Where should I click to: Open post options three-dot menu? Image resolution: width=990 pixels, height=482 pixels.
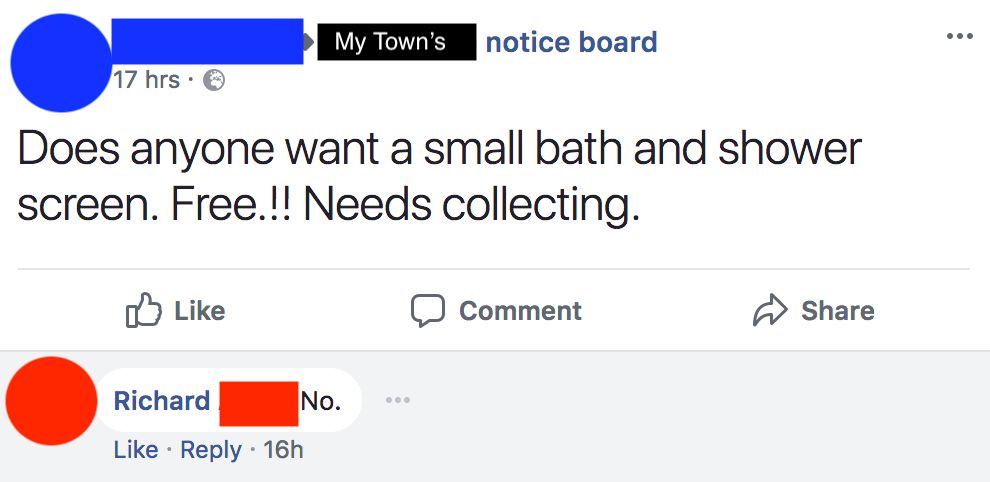point(958,37)
